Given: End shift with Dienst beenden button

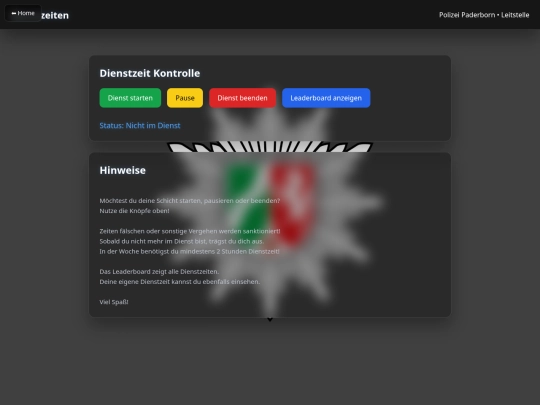Looking at the screenshot, I should click(x=242, y=98).
